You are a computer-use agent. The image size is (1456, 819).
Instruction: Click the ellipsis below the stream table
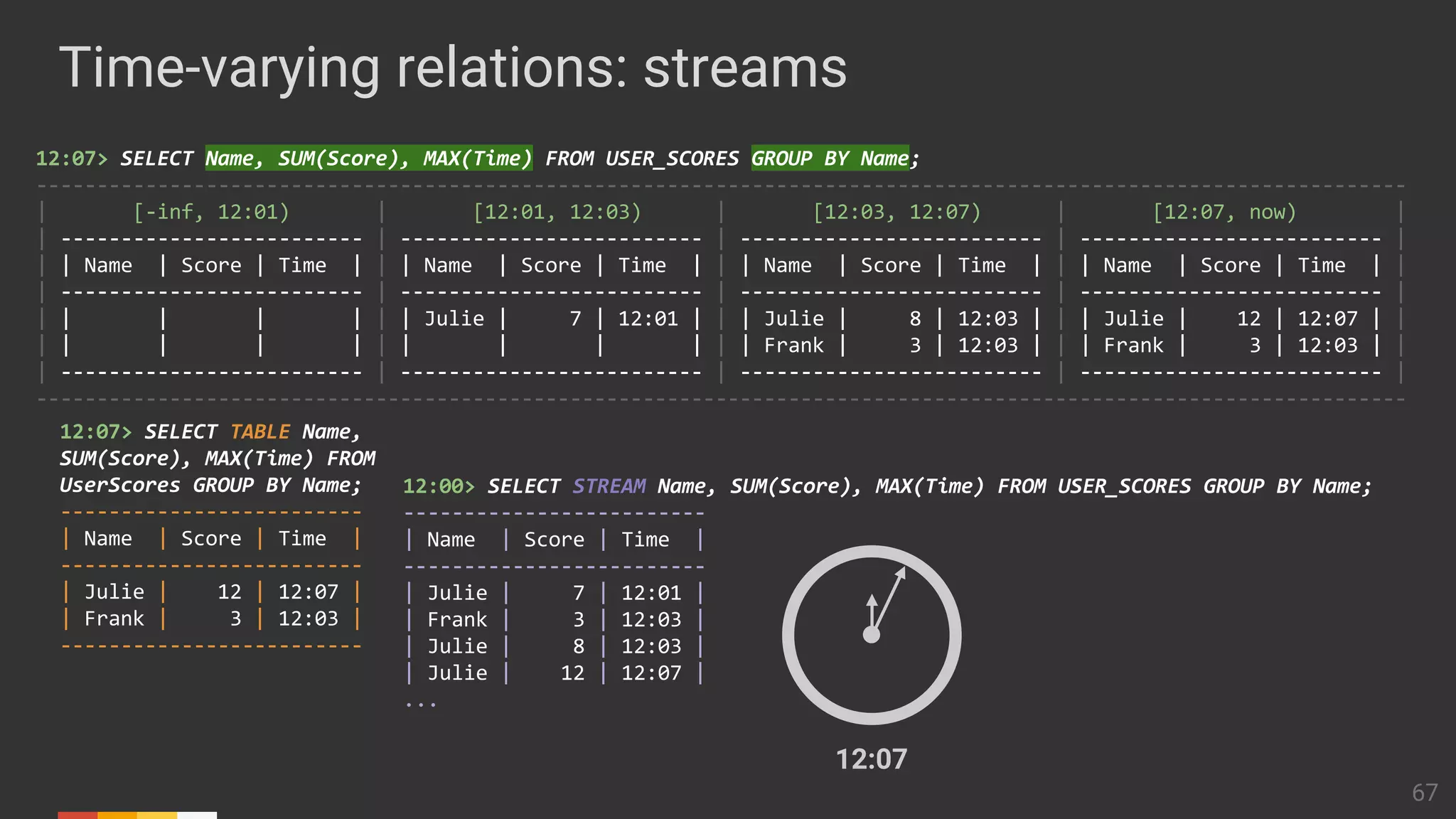coord(420,704)
